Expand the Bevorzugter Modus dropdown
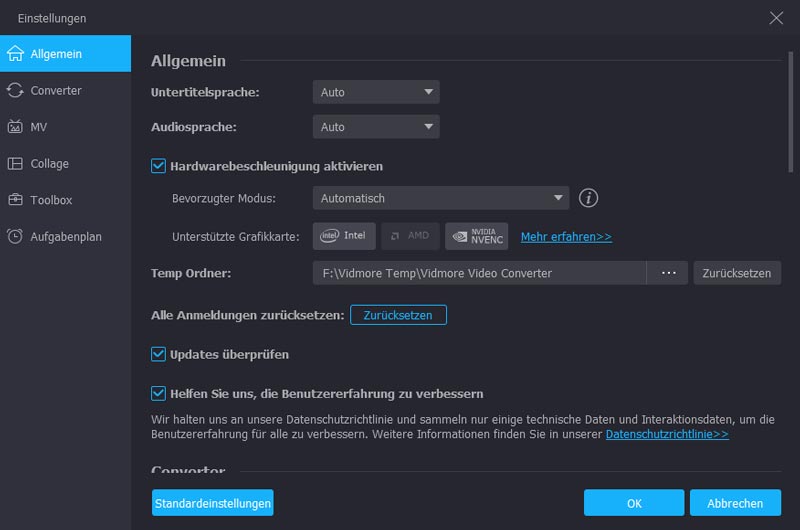The width and height of the screenshot is (800, 530). click(440, 198)
